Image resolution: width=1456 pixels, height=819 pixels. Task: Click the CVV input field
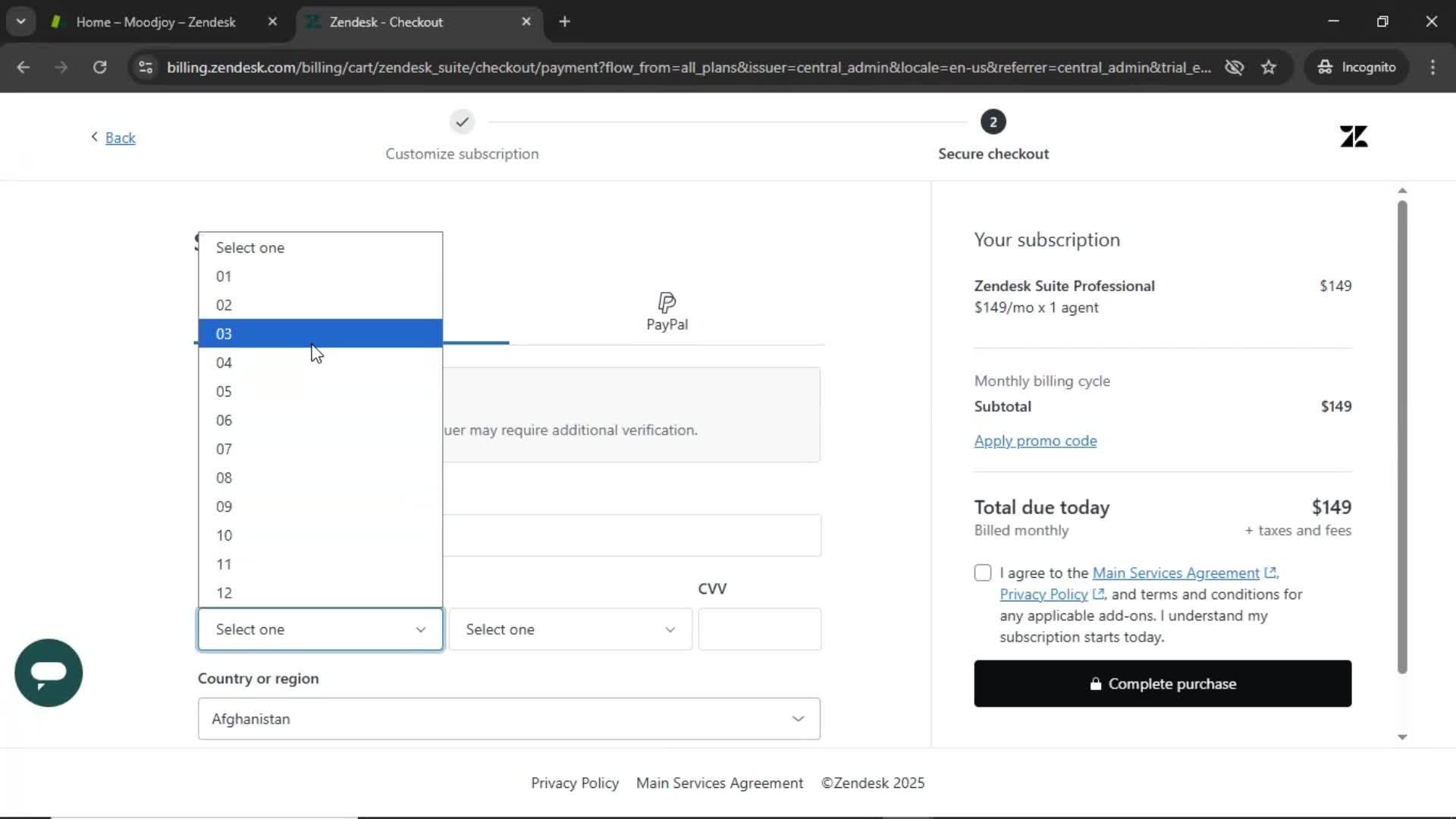759,629
